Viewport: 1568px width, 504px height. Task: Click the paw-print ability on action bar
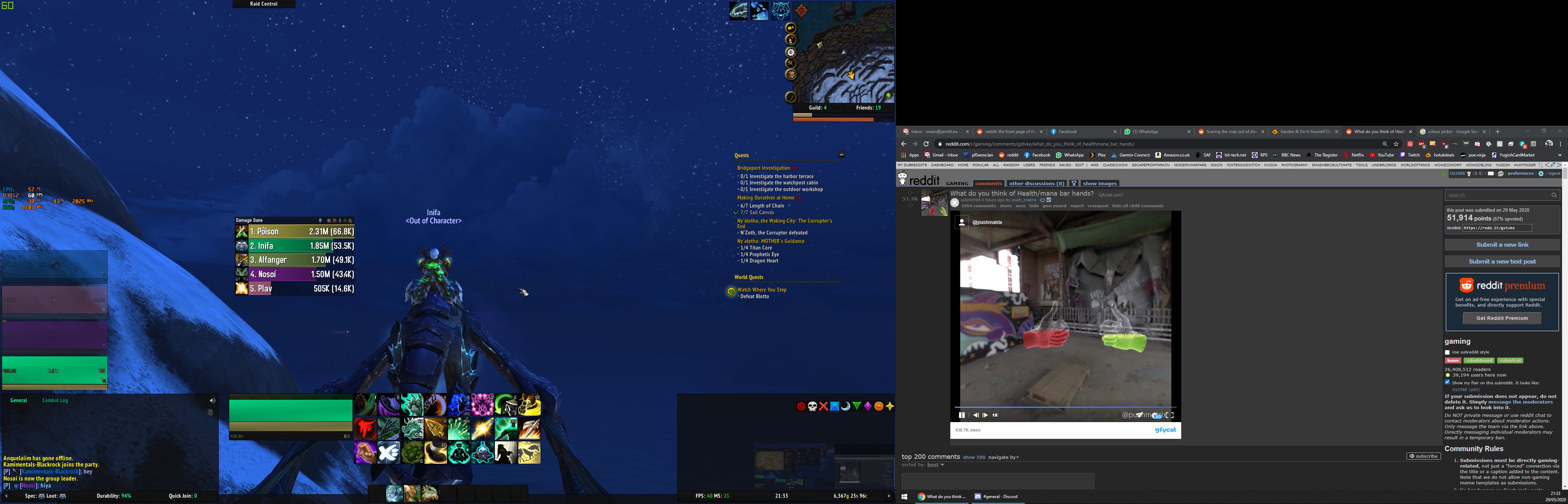[x=413, y=404]
